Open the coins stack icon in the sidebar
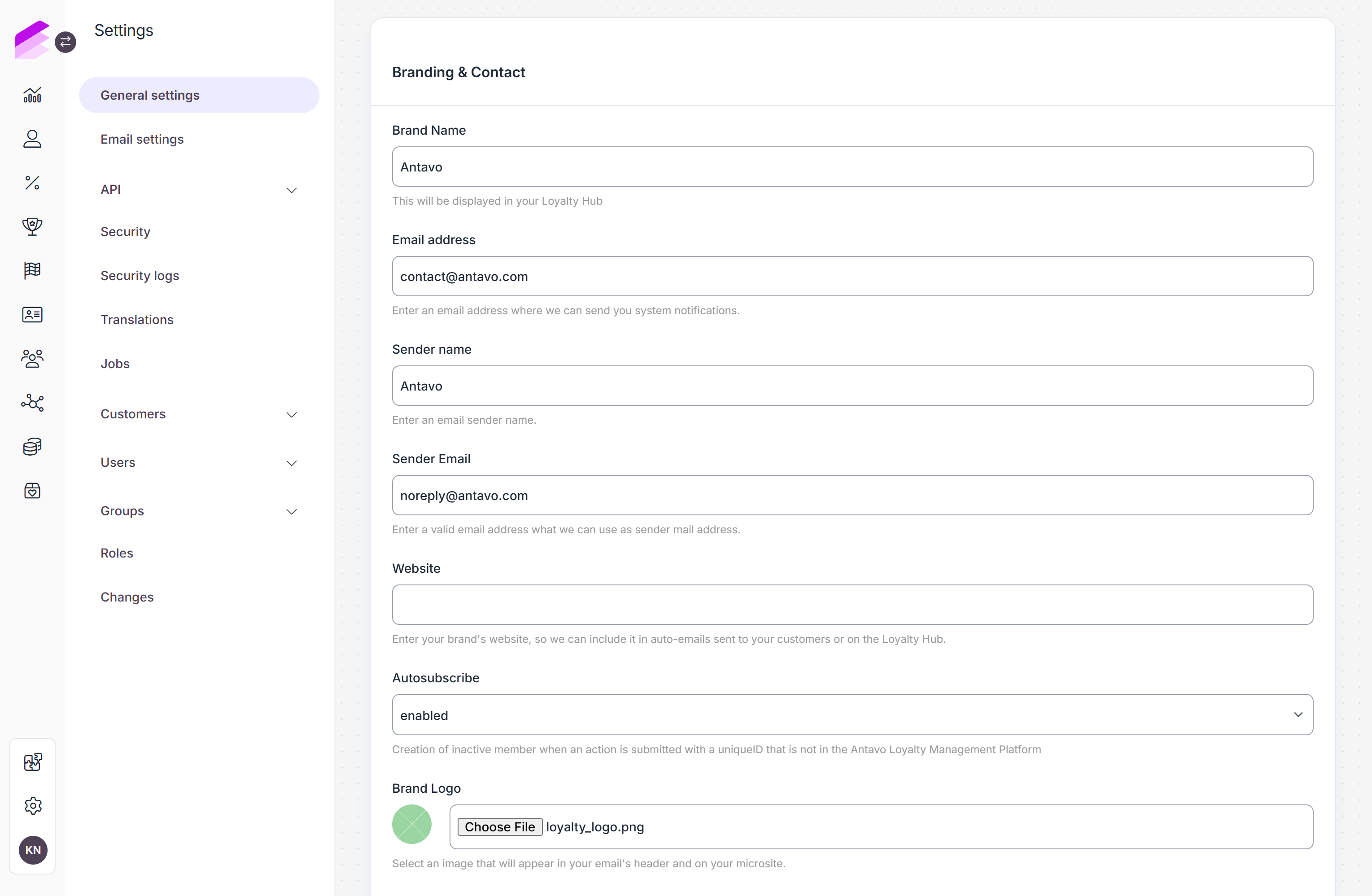Screen dimensions: 1372x896 click(x=32, y=447)
